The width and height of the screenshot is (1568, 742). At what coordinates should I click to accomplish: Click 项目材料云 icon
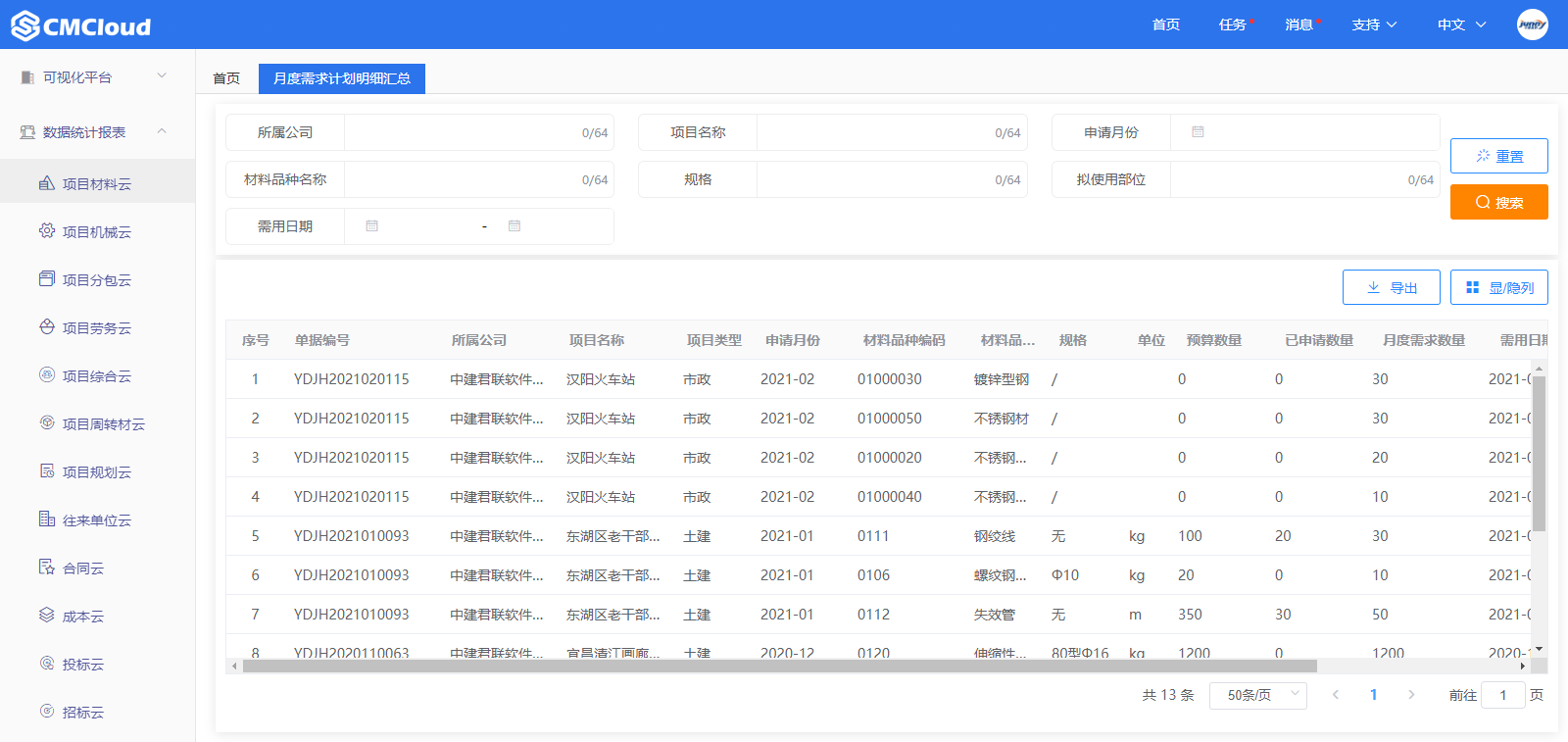(47, 183)
